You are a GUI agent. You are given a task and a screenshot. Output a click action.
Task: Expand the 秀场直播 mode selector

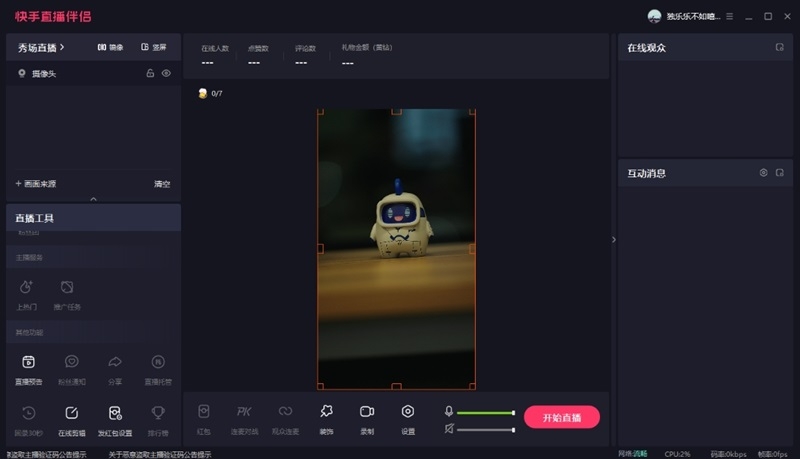click(40, 47)
